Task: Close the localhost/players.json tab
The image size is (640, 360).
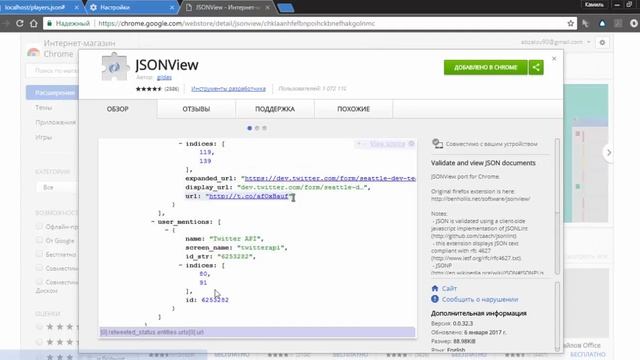Action: 76,7
